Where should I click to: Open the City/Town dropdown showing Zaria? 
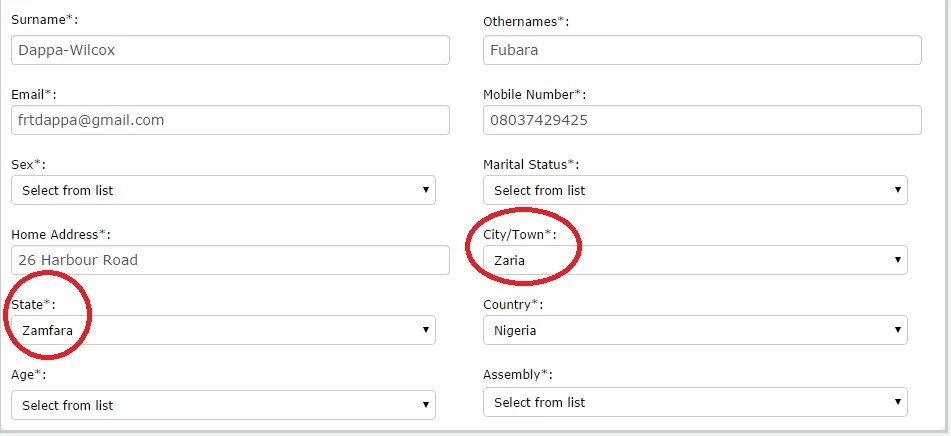pos(695,260)
